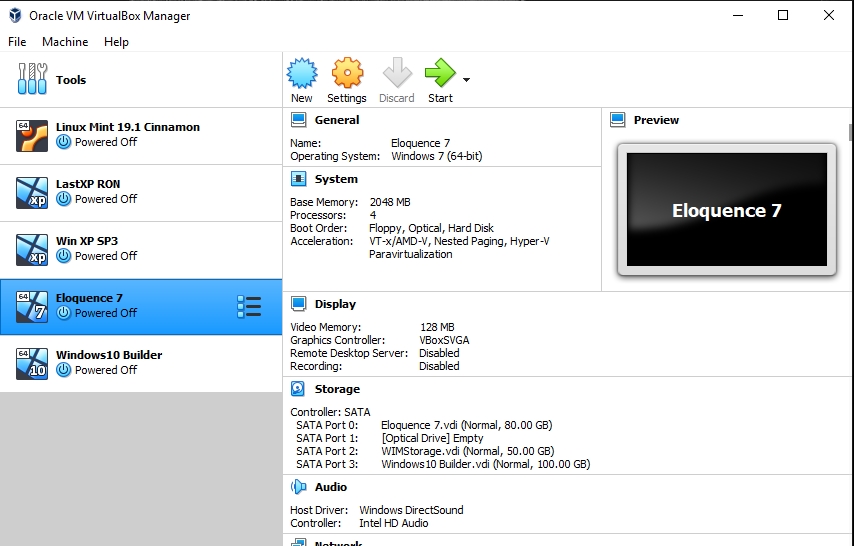Image resolution: width=854 pixels, height=546 pixels.
Task: Click the 'LastXP RON' machine name
Action: pos(88,184)
